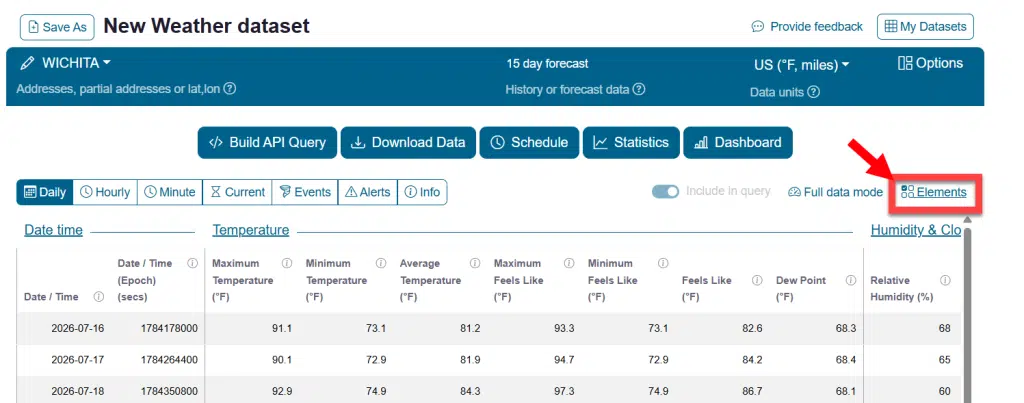Open the WICHITA location dropdown
Viewport: 1024px width, 403px height.
click(x=76, y=63)
